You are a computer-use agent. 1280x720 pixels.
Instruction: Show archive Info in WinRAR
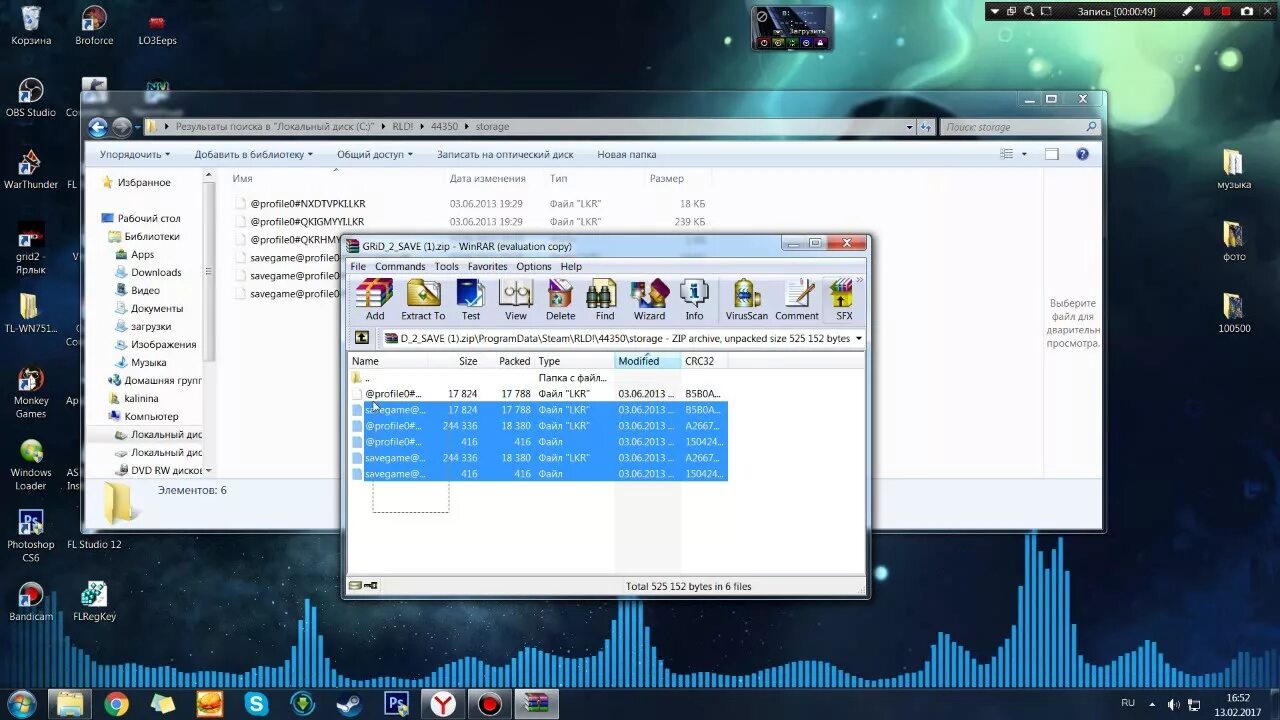(694, 300)
